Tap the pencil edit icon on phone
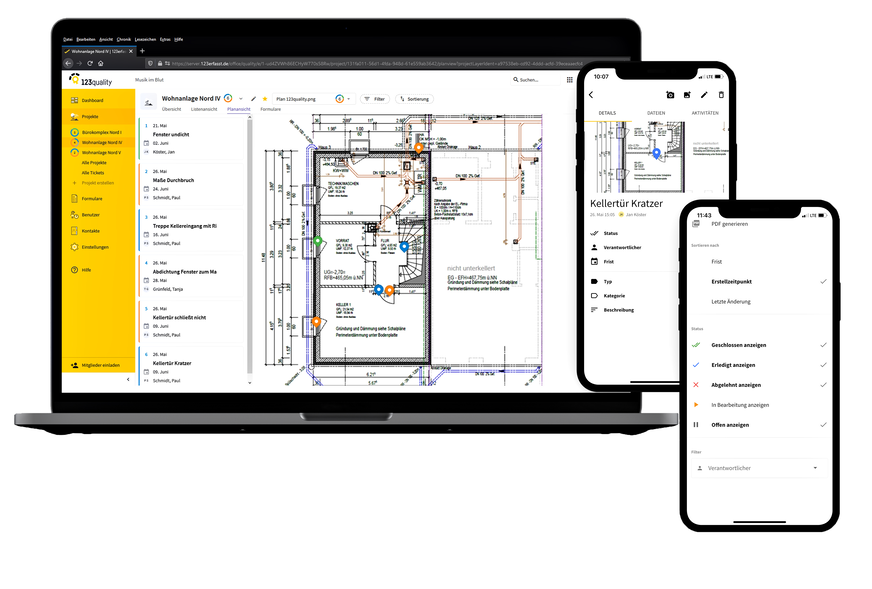The image size is (872, 589). [704, 95]
